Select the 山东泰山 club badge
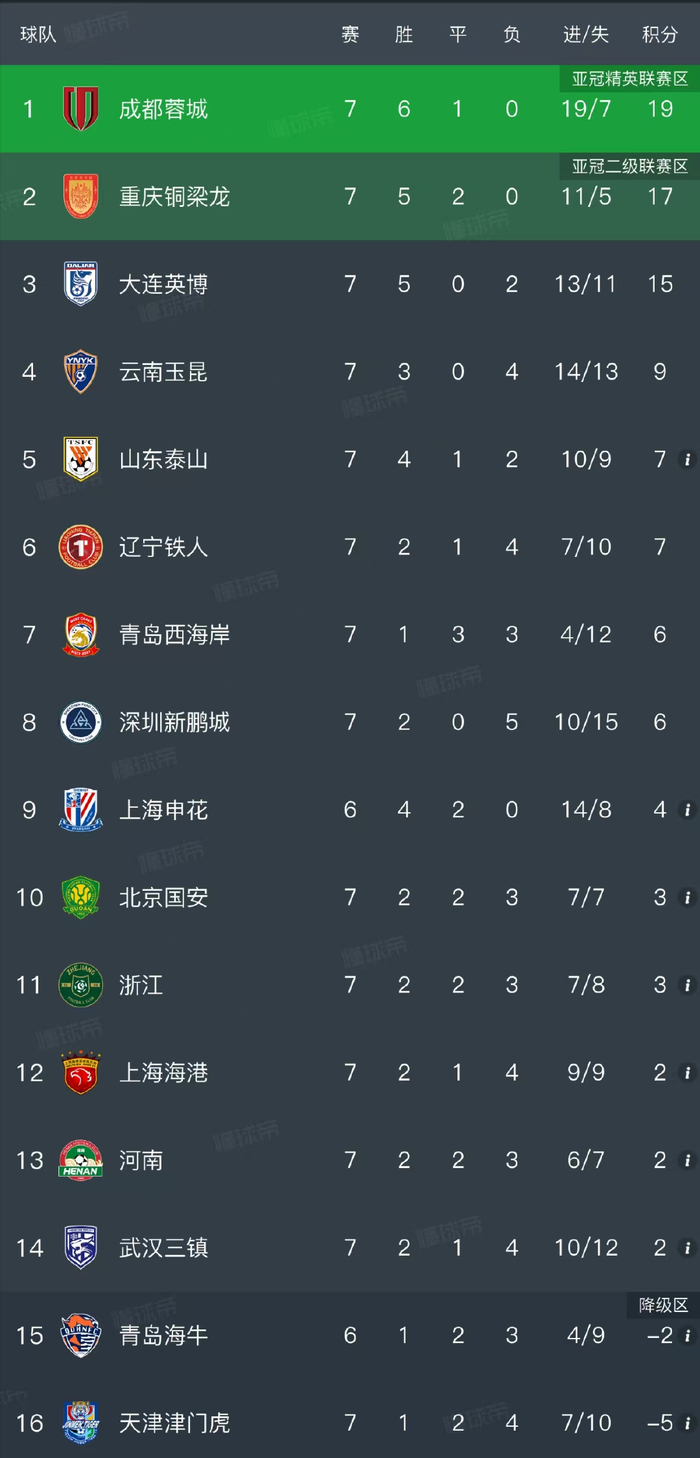 coord(80,459)
